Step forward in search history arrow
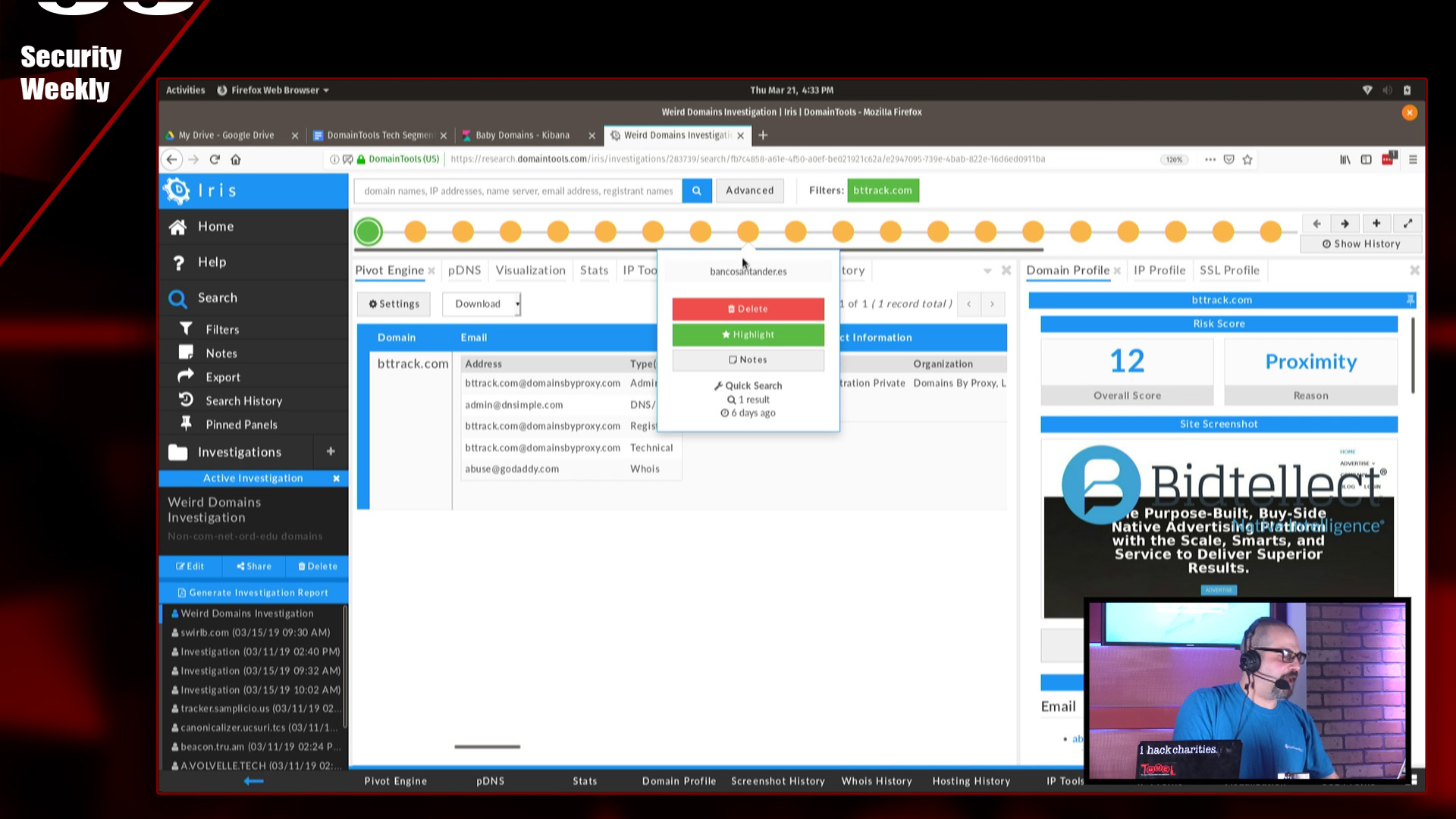Viewport: 1456px width, 819px height. 1345,224
